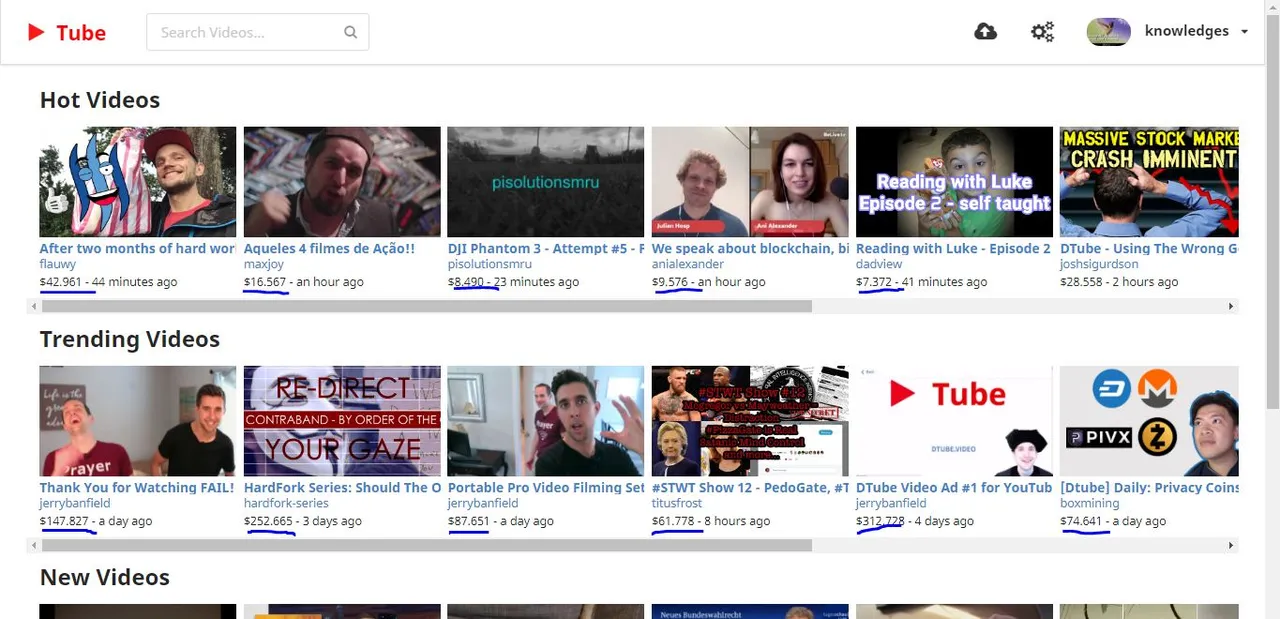This screenshot has height=619, width=1280.
Task: Click Trending Videos scrollbar left arrow
Action: (34, 545)
